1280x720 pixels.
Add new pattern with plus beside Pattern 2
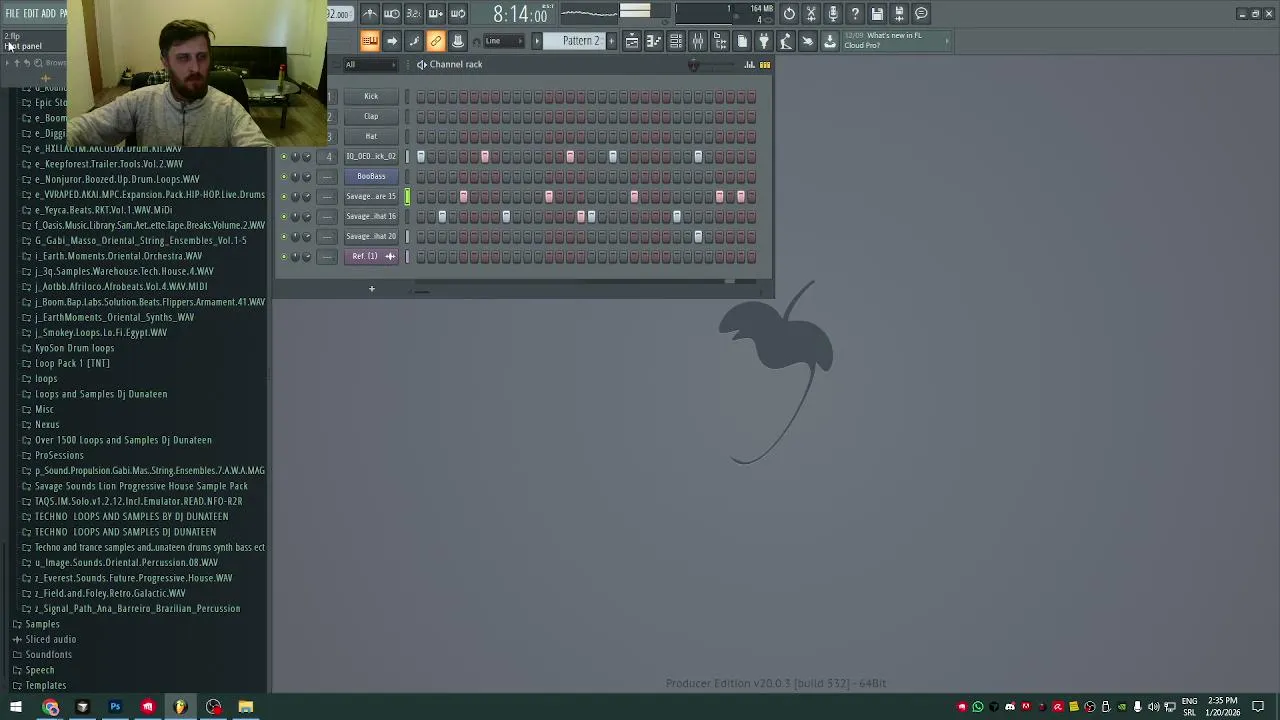tap(612, 41)
